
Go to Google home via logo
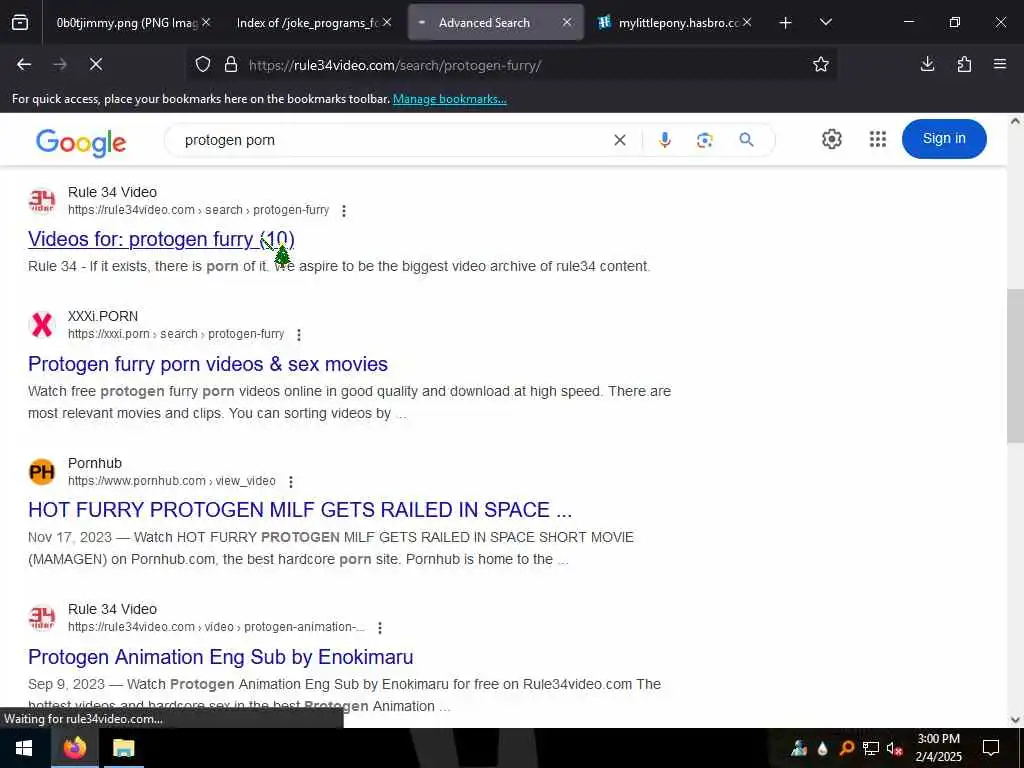click(x=81, y=142)
